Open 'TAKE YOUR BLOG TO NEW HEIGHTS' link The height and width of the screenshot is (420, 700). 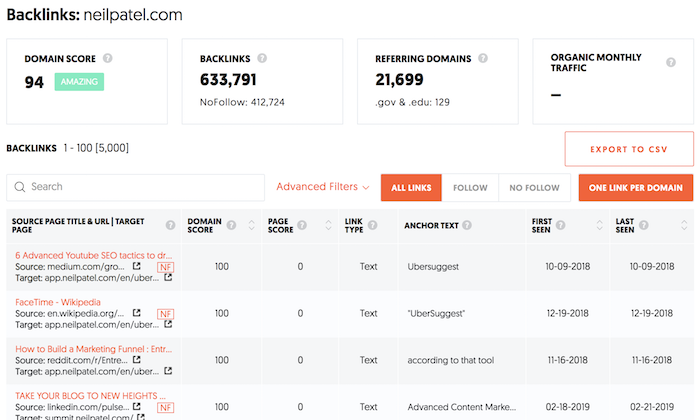(x=90, y=395)
